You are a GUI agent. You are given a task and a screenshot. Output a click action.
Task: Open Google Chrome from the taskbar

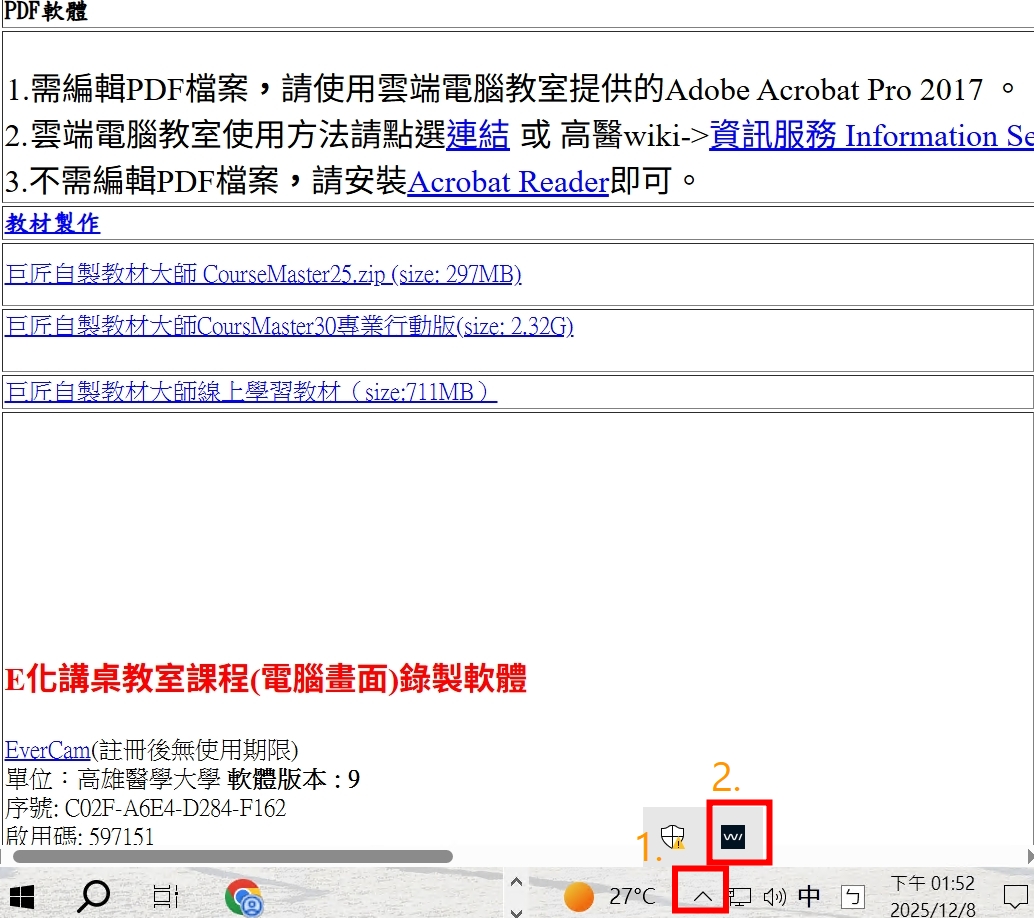coord(243,897)
